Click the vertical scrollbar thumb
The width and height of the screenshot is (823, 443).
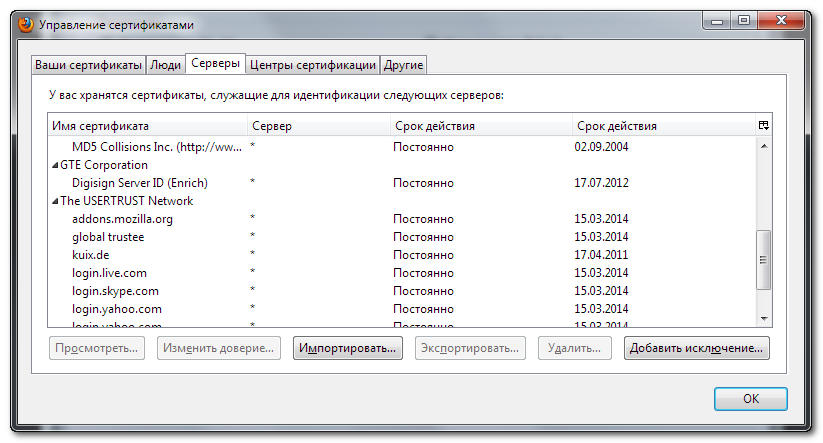coord(764,260)
